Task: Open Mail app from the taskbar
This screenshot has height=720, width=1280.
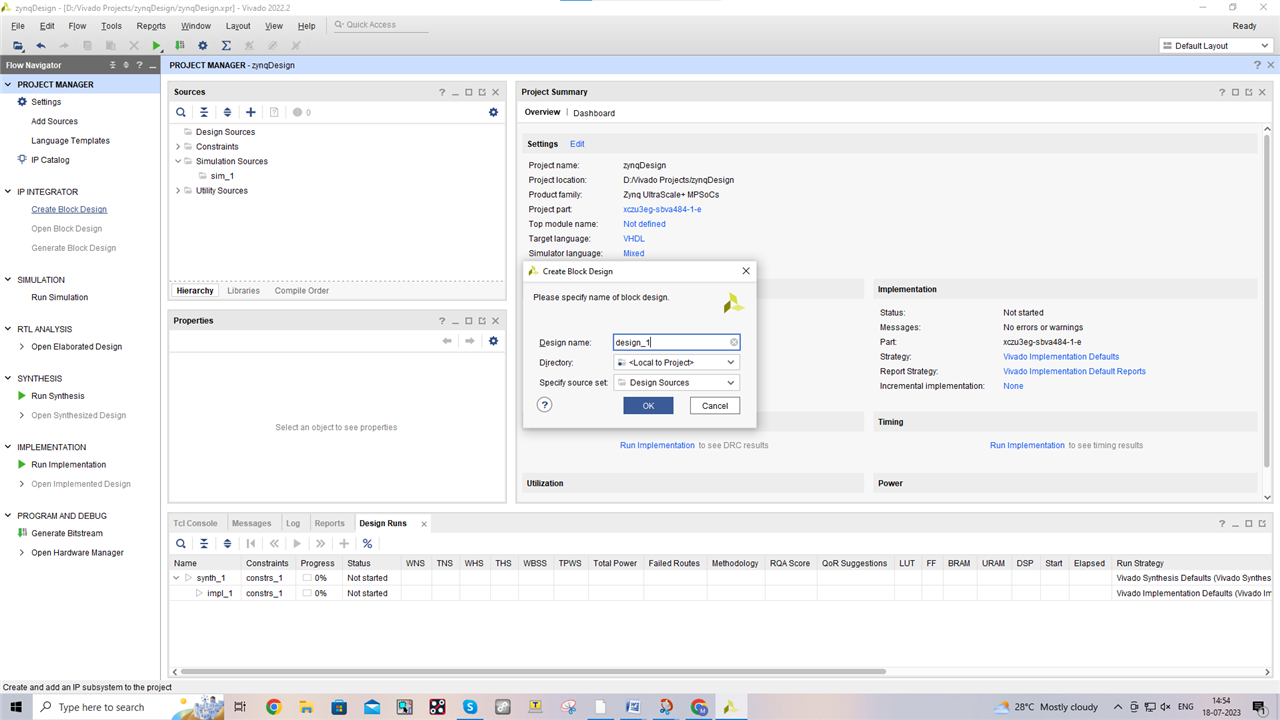Action: pyautogui.click(x=372, y=707)
